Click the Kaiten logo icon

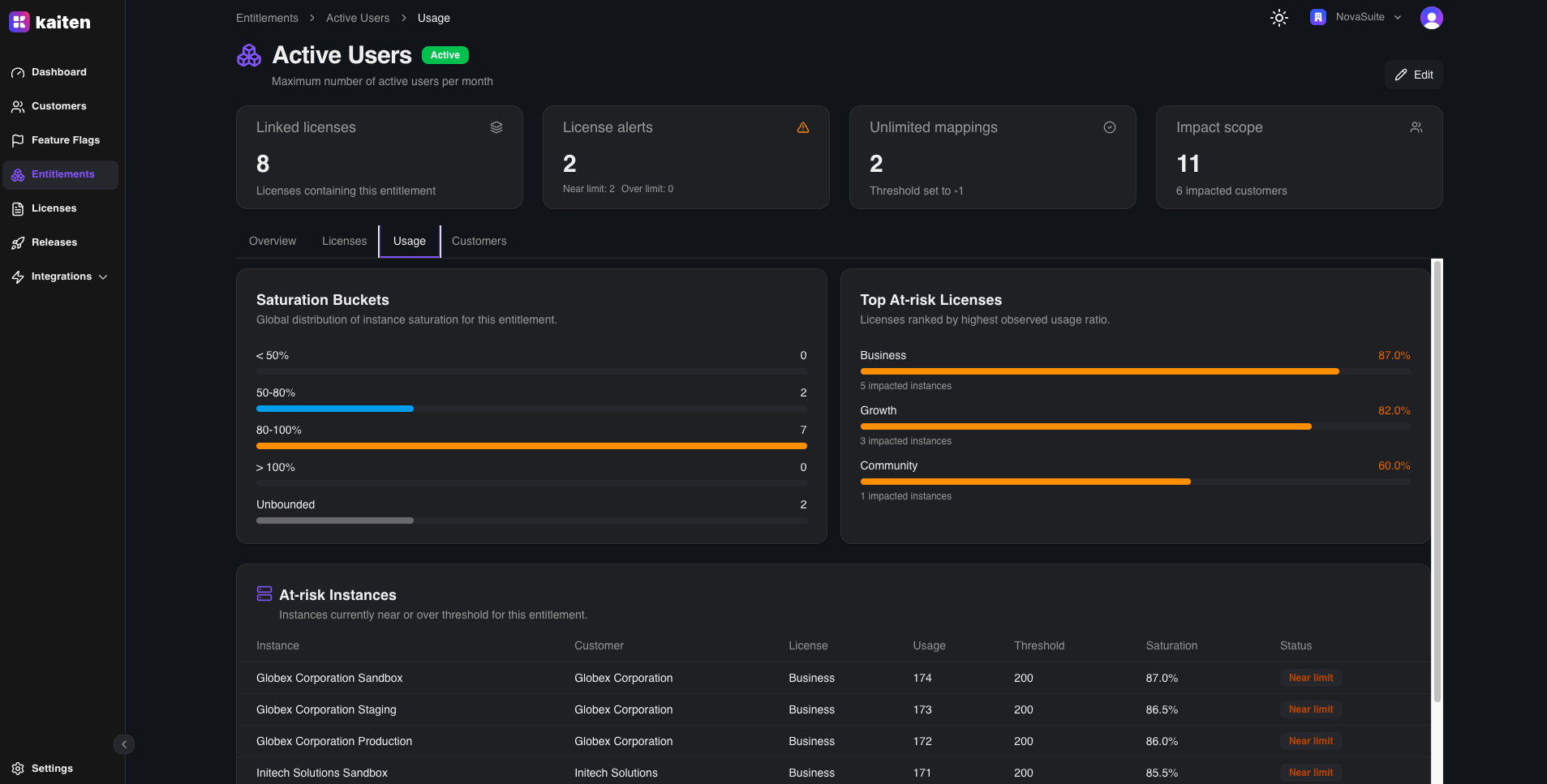[19, 22]
